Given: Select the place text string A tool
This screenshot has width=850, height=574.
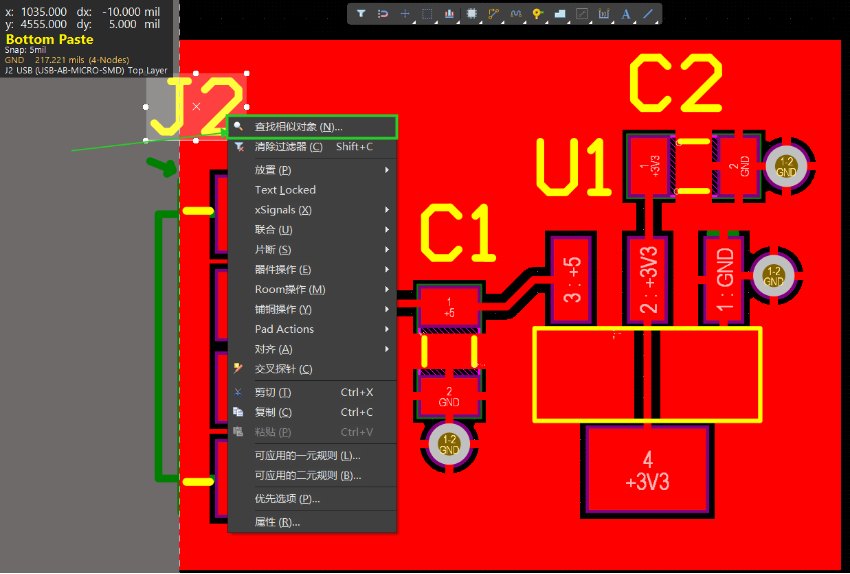Looking at the screenshot, I should tap(626, 14).
